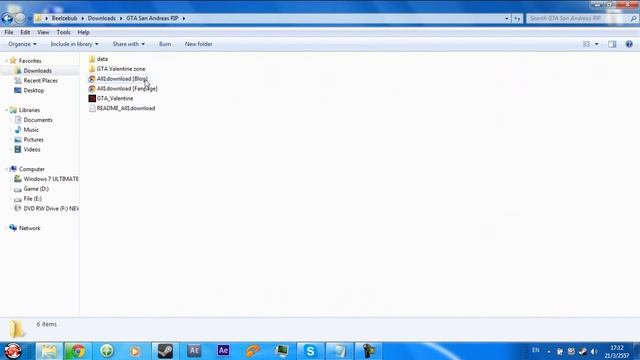Open the green round taskbar app

[107, 351]
